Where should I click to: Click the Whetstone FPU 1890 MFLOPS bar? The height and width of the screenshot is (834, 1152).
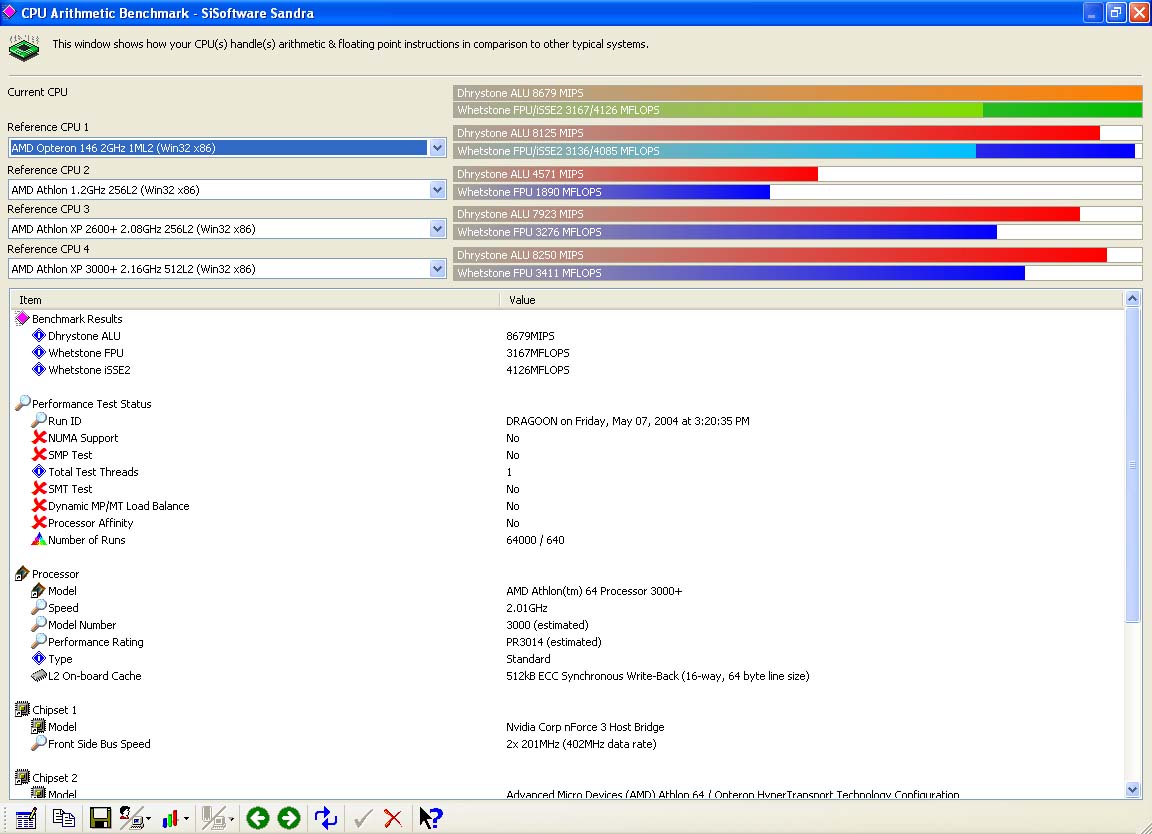tap(798, 192)
